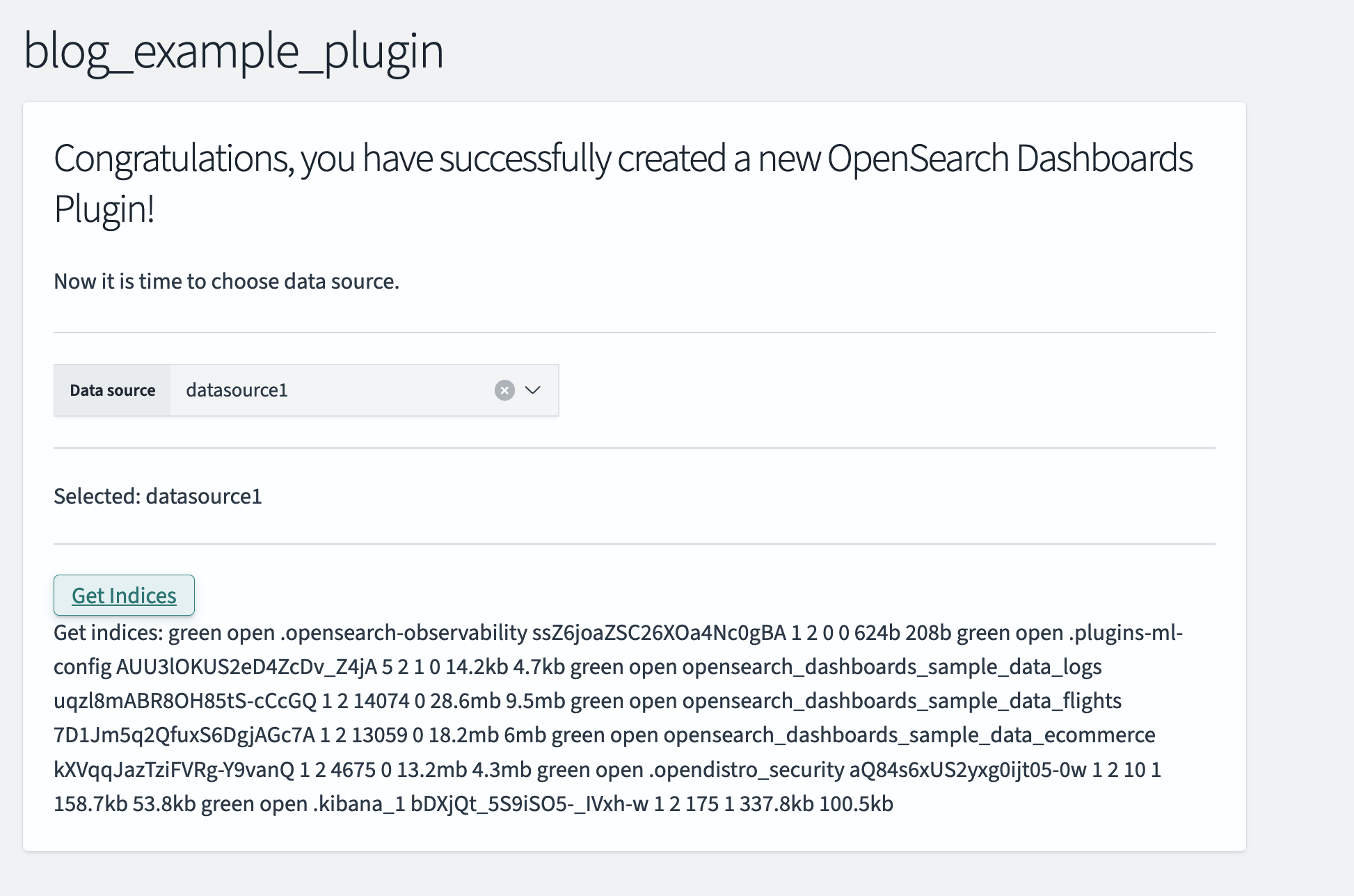Viewport: 1354px width, 896px height.
Task: Click the Get Indices button
Action: pyautogui.click(x=124, y=595)
